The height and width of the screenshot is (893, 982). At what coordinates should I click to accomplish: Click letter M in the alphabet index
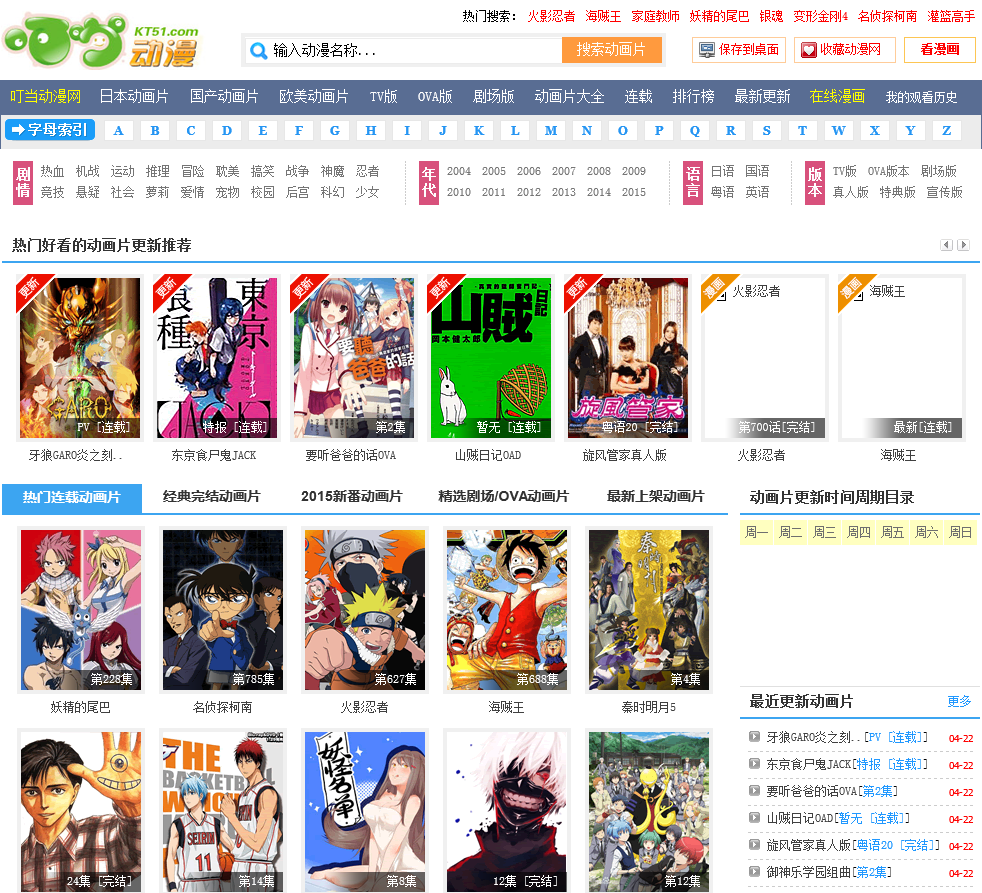(551, 130)
